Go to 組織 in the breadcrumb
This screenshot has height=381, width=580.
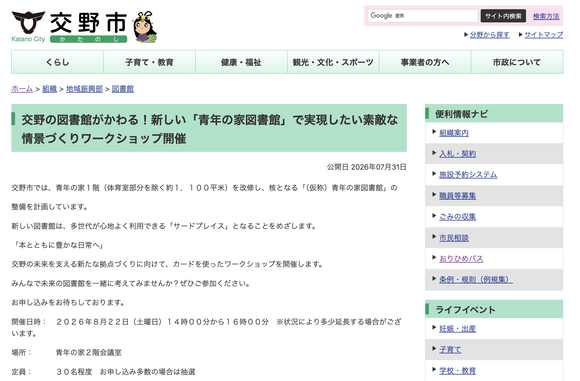coord(50,89)
